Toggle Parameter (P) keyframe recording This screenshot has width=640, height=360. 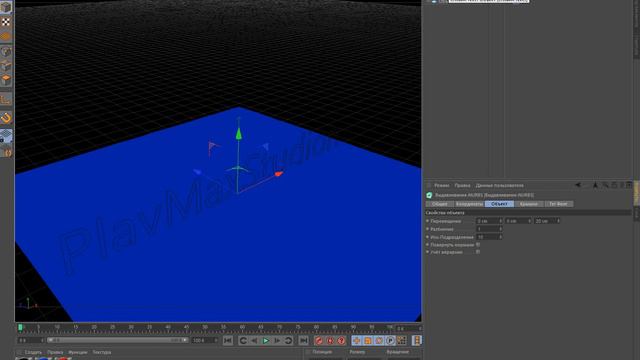pyautogui.click(x=390, y=340)
